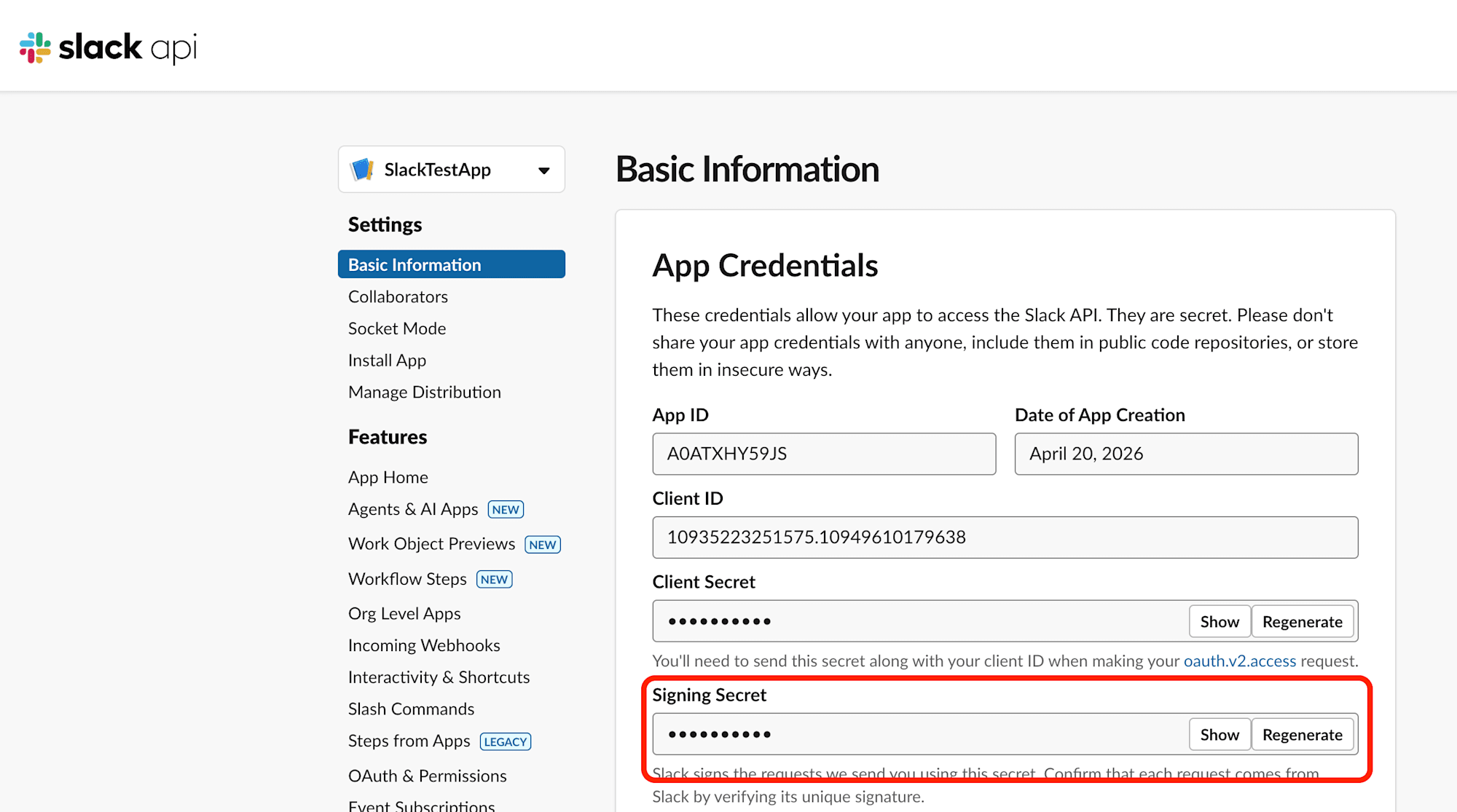Open the Incoming Webhooks feature
Image resolution: width=1457 pixels, height=812 pixels.
423,645
